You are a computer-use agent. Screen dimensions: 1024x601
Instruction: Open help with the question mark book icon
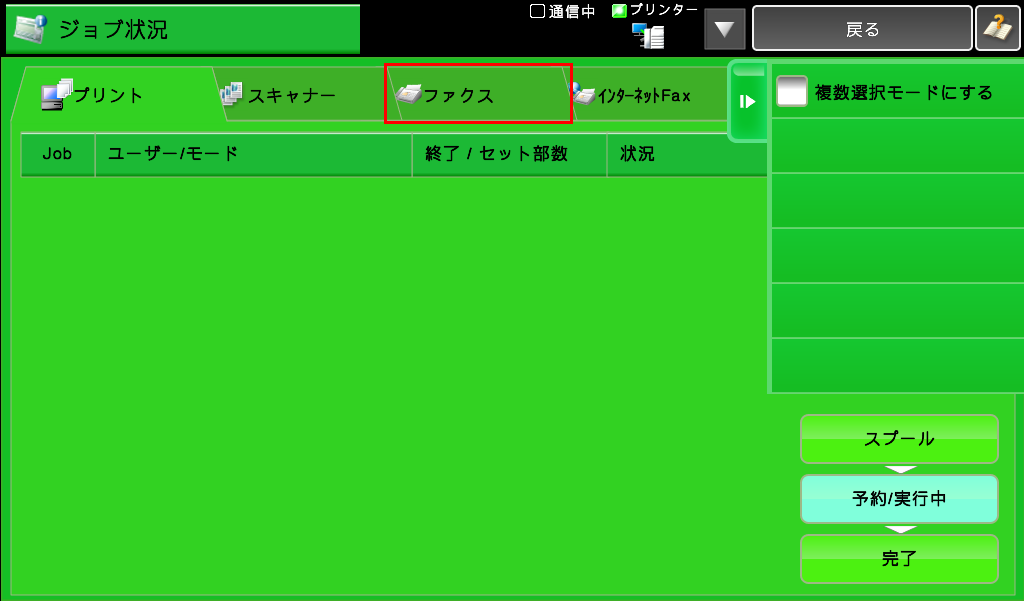(998, 29)
